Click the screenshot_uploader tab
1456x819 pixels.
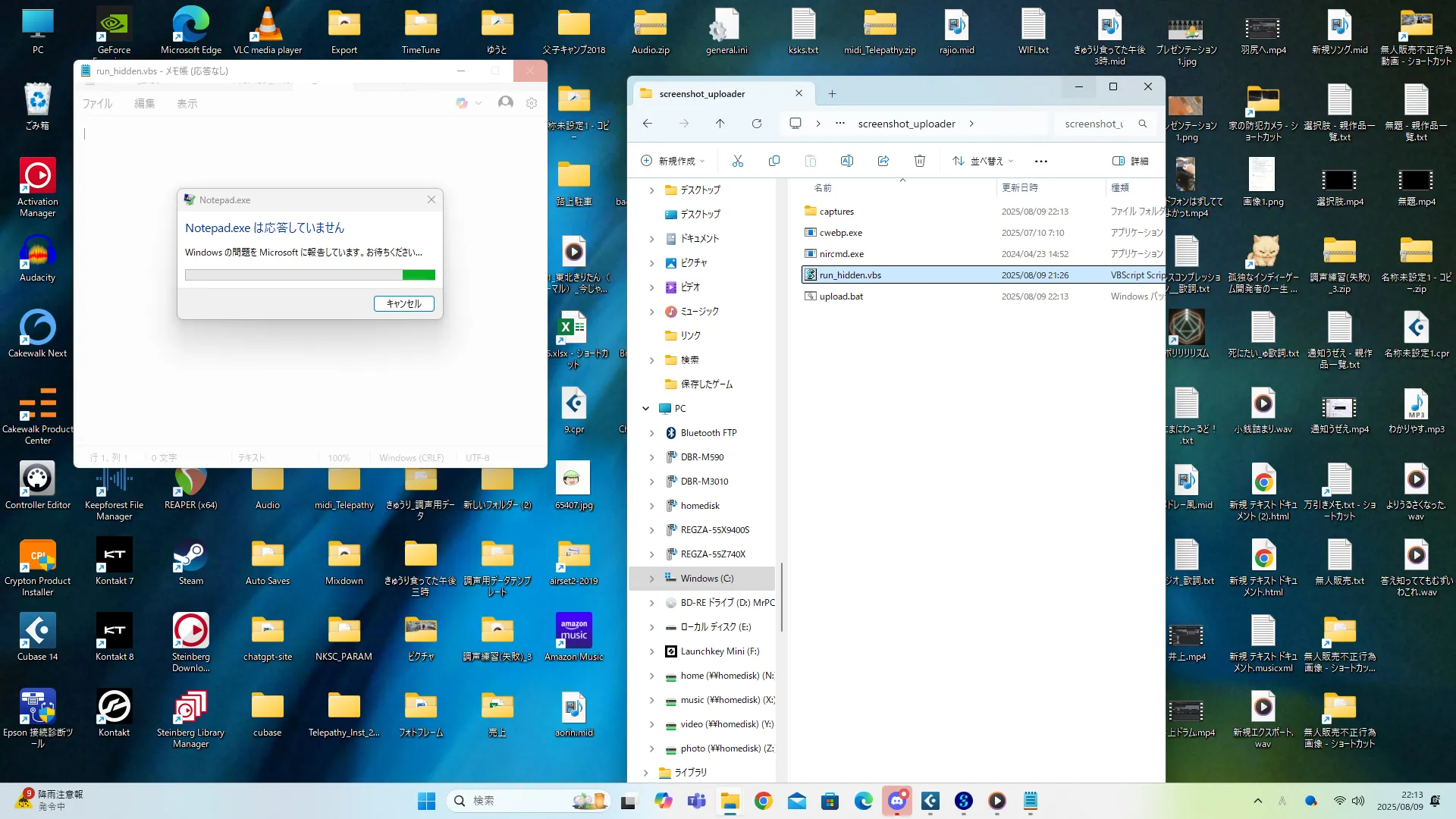tap(702, 94)
